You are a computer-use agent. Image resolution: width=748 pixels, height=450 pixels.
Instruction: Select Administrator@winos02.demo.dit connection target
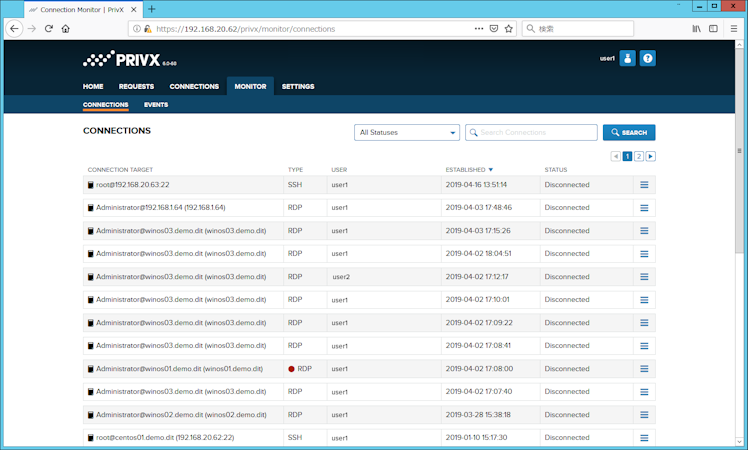coord(181,415)
